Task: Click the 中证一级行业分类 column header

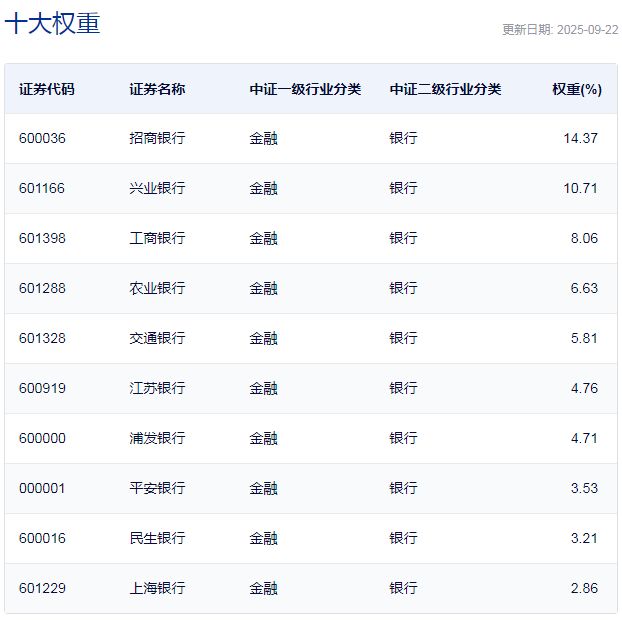Action: point(305,89)
